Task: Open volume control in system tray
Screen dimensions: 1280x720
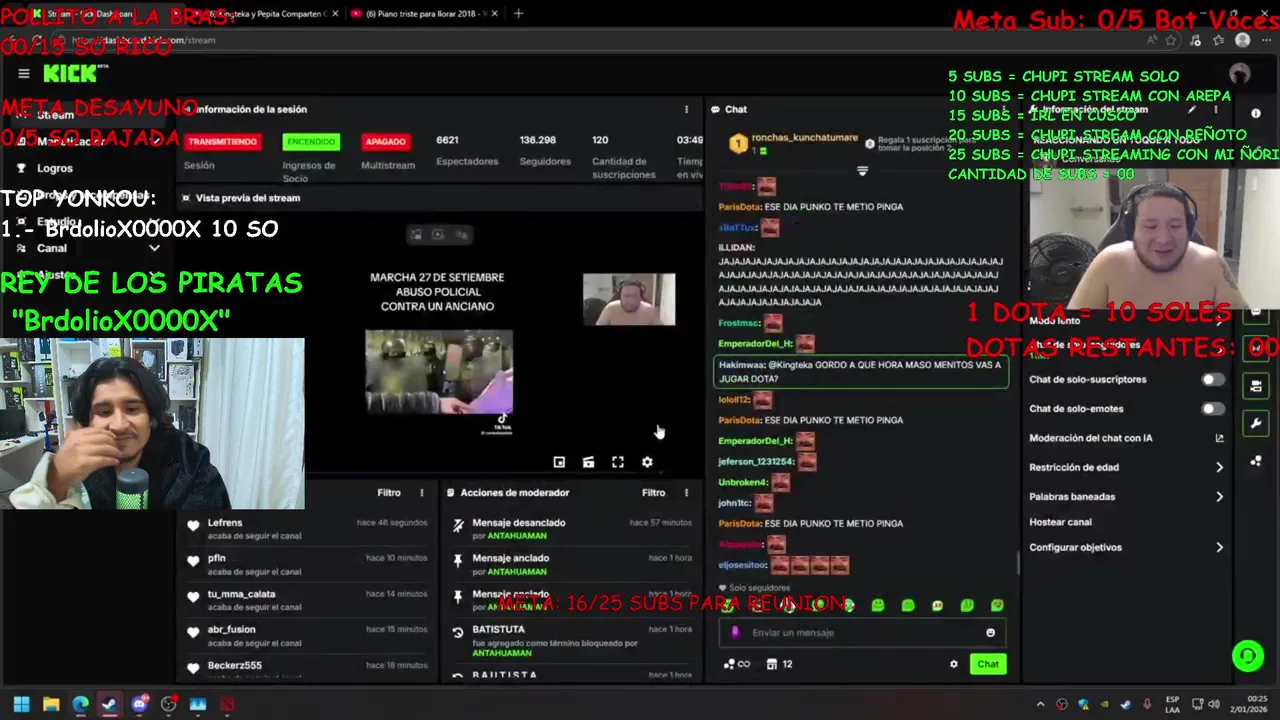Action: point(1214,704)
